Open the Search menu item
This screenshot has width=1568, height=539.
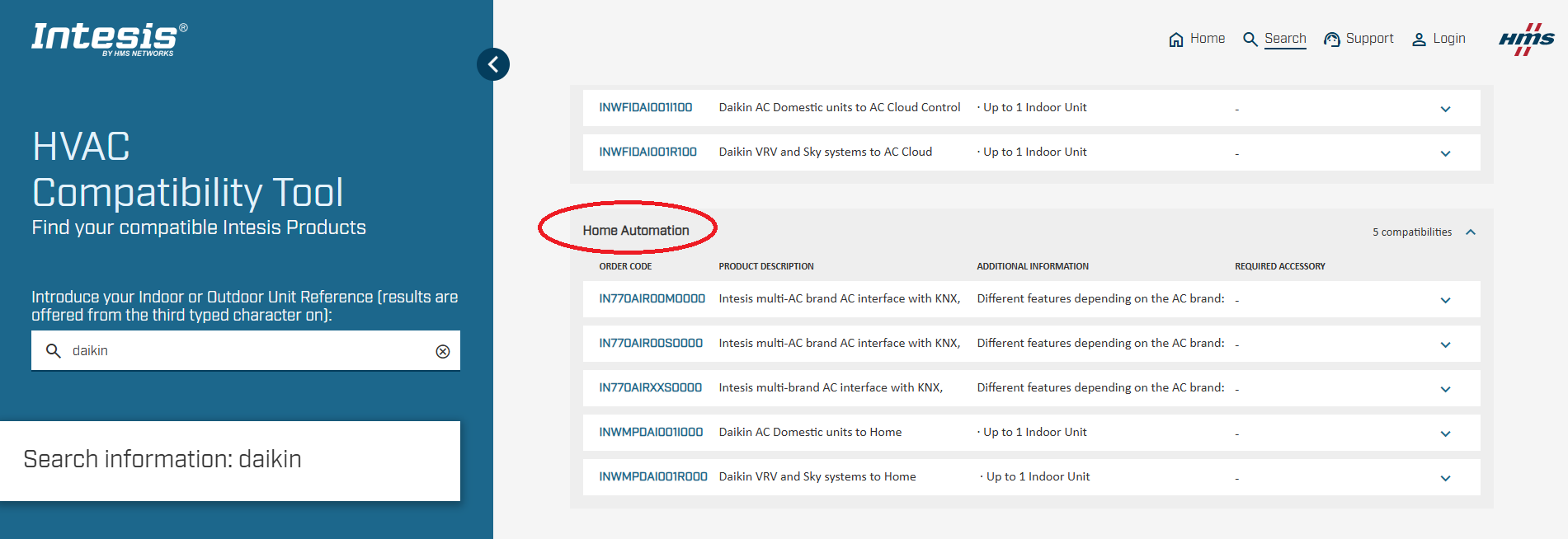[1284, 39]
